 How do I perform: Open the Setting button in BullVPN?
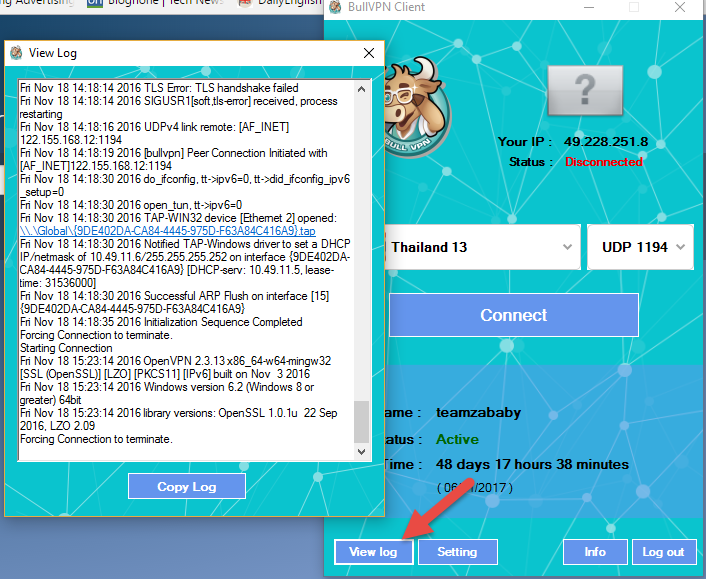click(x=457, y=552)
